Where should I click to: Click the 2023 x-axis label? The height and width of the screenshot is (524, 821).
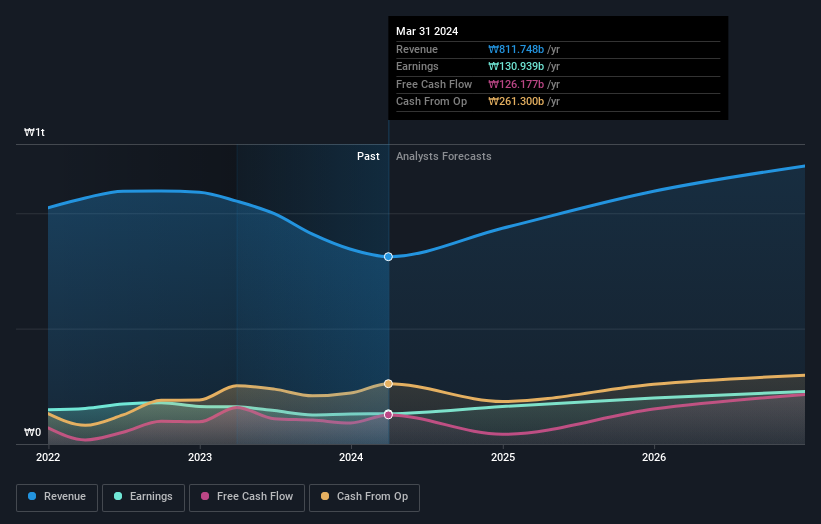click(x=200, y=457)
